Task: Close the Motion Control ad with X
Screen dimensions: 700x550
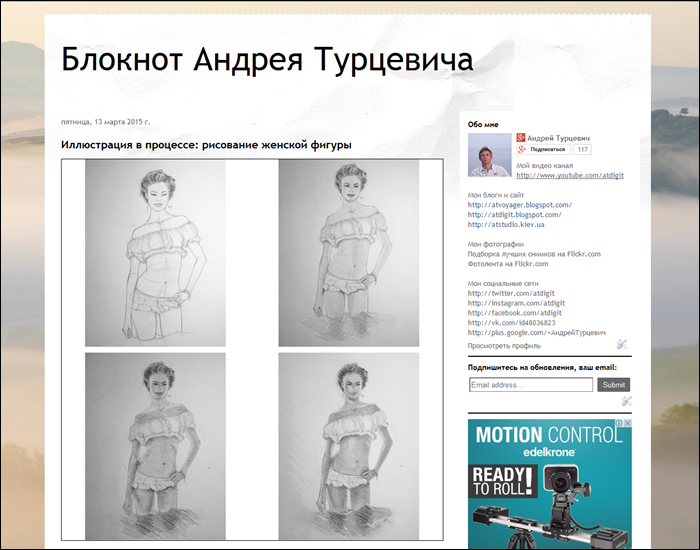Action: click(x=628, y=423)
